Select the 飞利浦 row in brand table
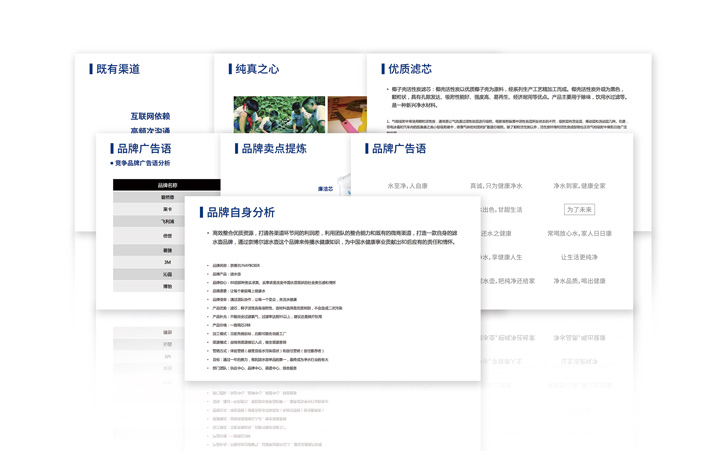The height and width of the screenshot is (451, 722). point(167,222)
